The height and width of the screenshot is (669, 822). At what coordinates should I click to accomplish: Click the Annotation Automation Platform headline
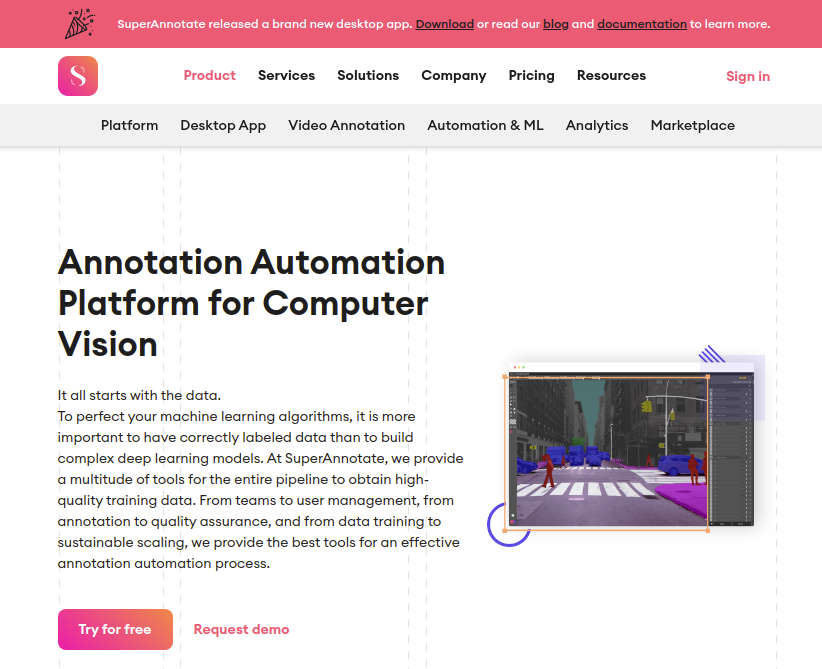(x=252, y=303)
